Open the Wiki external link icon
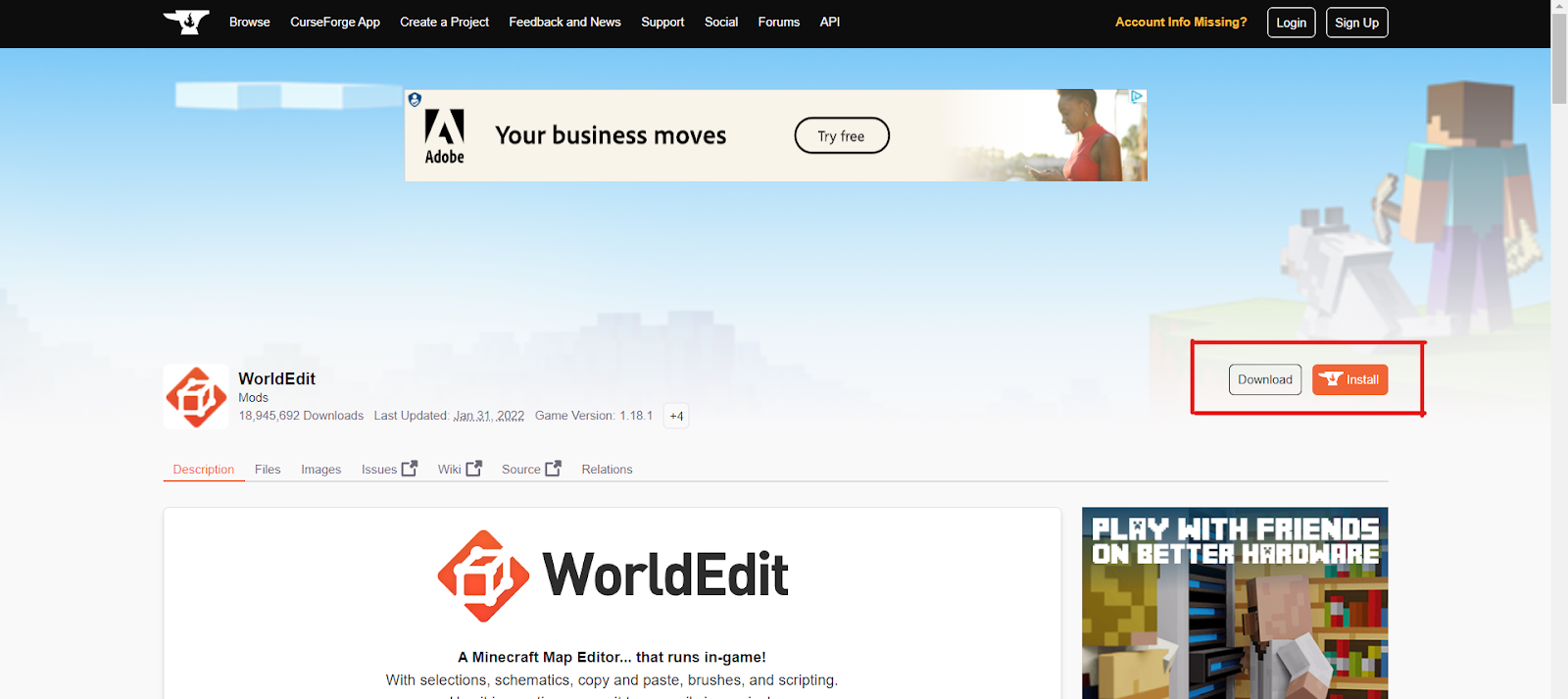The height and width of the screenshot is (699, 1568). (x=474, y=469)
